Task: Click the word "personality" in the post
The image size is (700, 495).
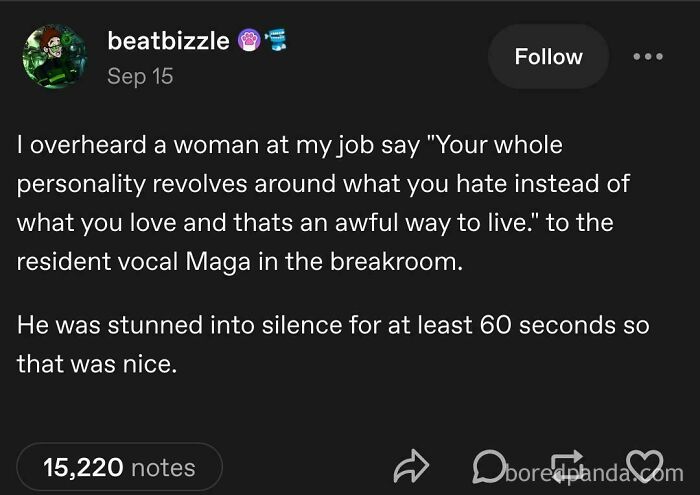Action: pyautogui.click(x=83, y=184)
